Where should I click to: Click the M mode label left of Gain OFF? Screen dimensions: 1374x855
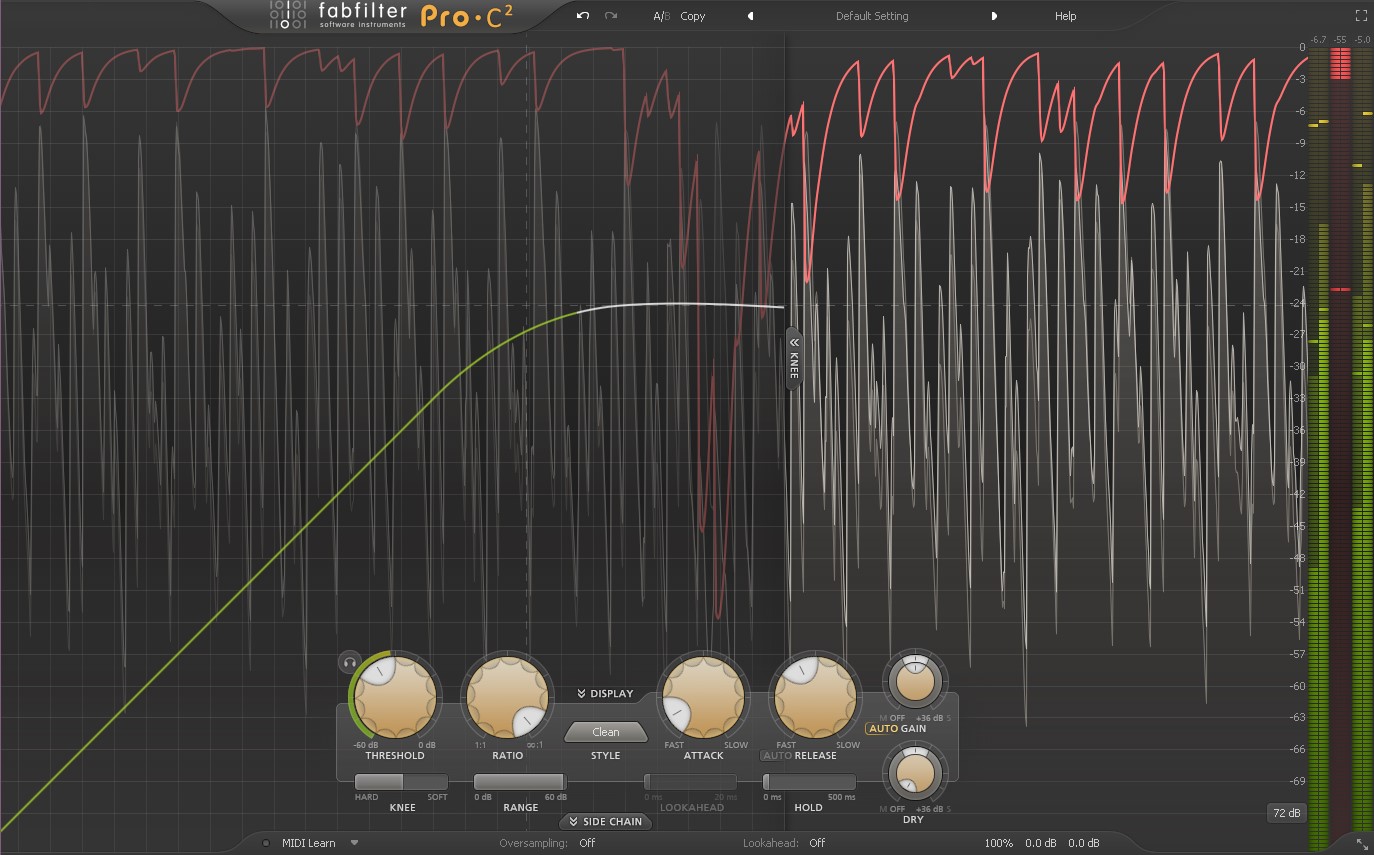pos(883,718)
